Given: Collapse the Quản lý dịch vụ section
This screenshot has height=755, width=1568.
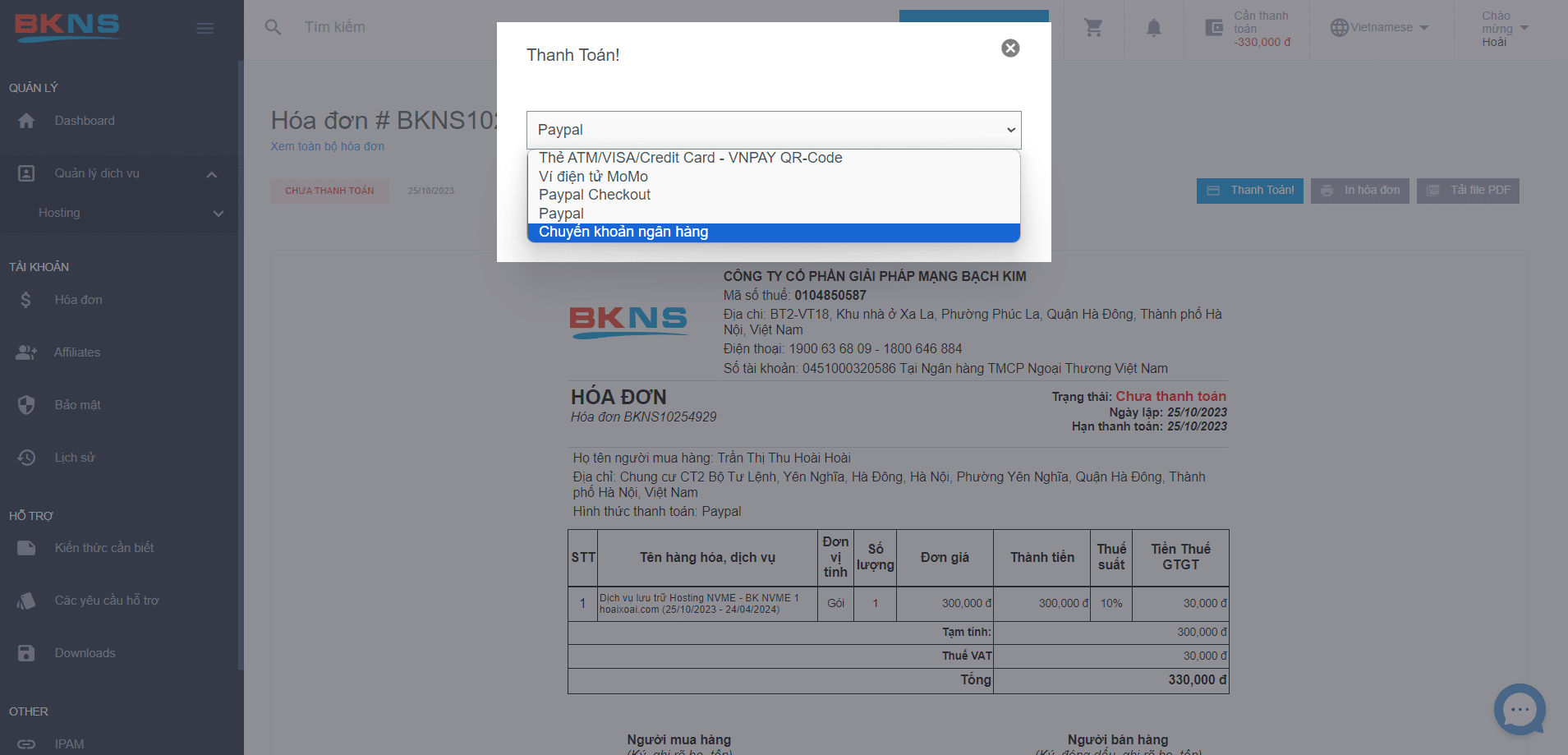Looking at the screenshot, I should tap(212, 174).
